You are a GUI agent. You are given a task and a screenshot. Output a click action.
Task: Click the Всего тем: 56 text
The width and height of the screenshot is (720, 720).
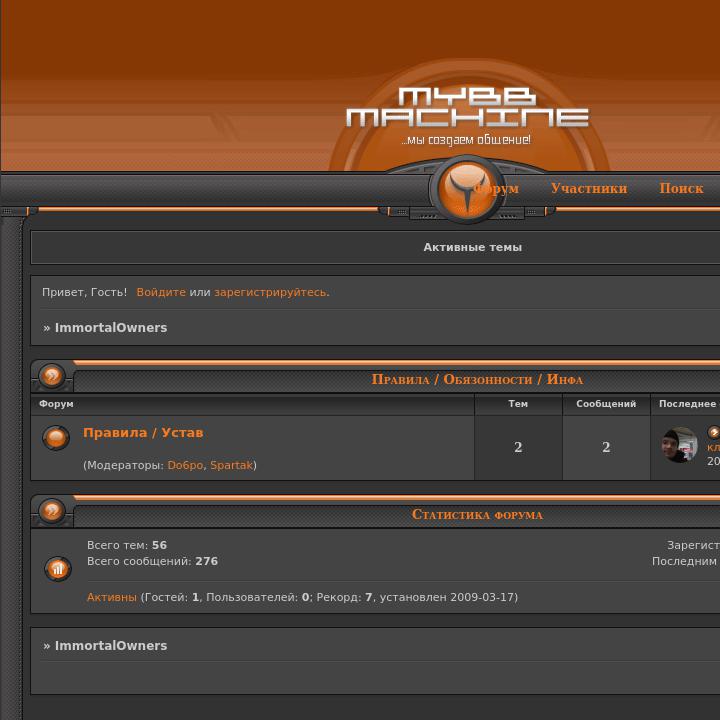[127, 545]
